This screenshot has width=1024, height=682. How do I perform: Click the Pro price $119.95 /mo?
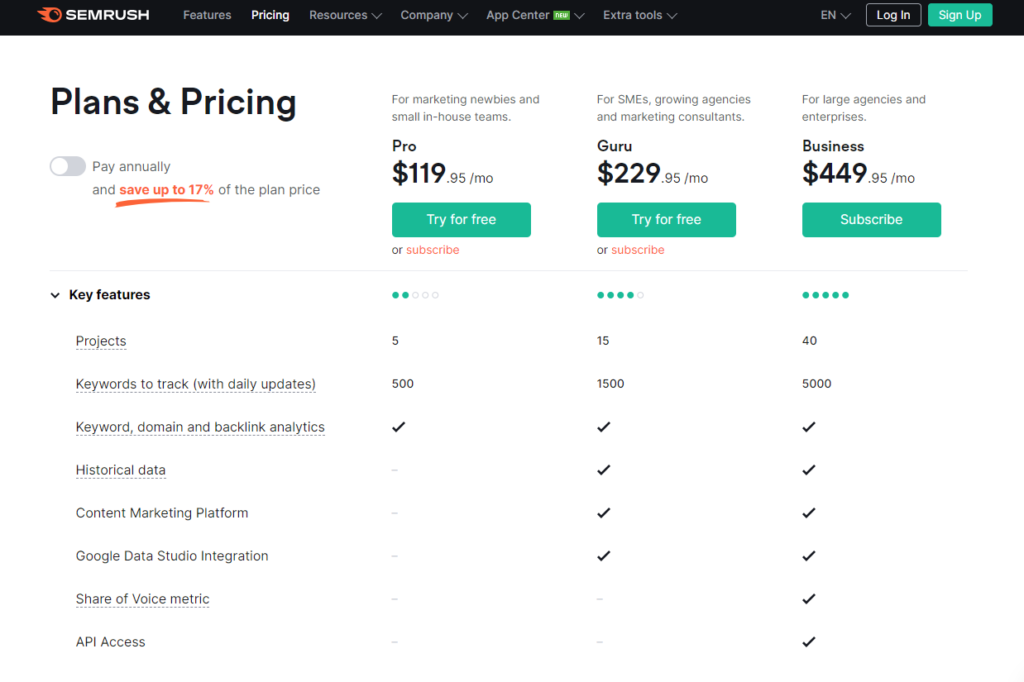click(442, 174)
